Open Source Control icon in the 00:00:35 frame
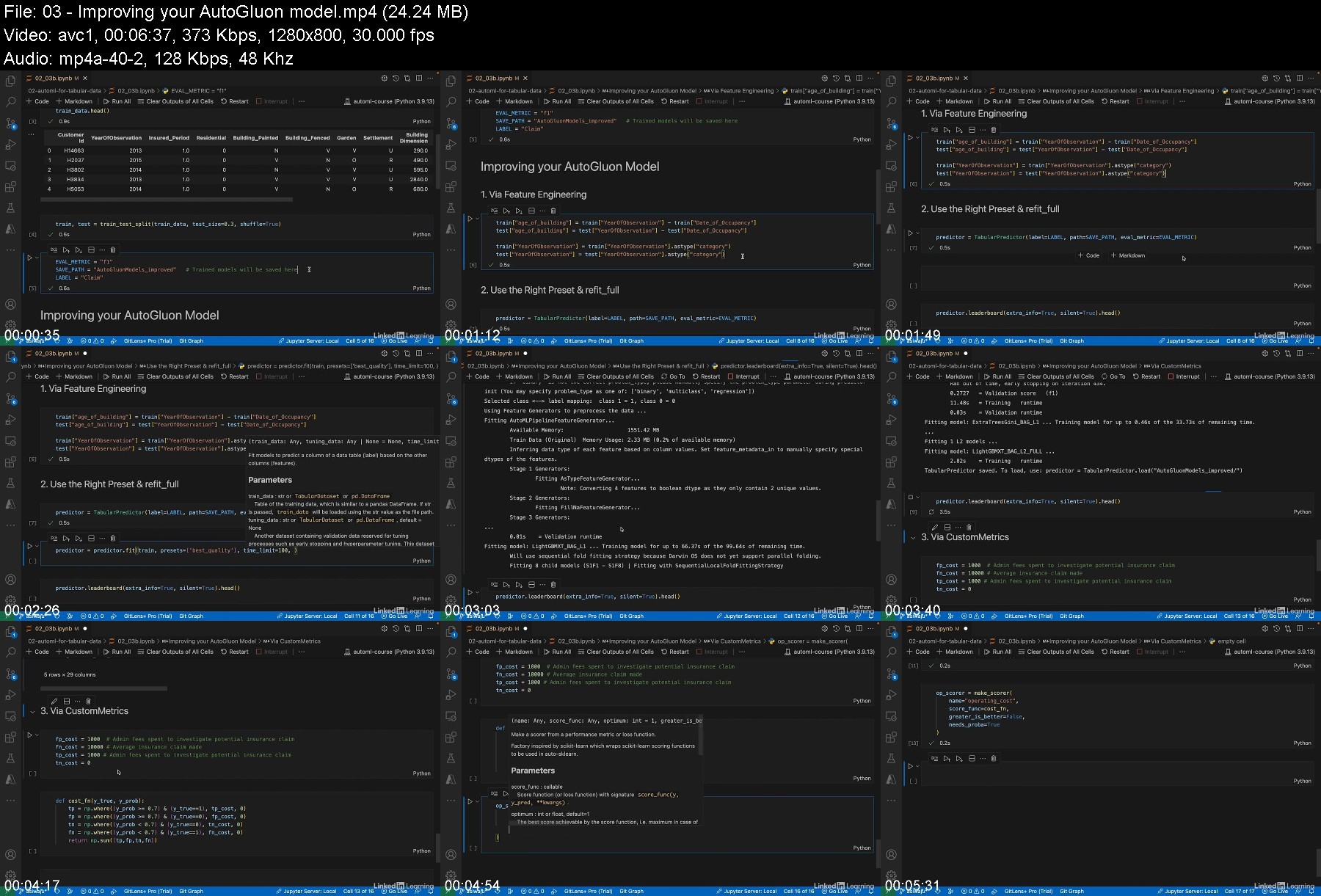 pyautogui.click(x=10, y=123)
